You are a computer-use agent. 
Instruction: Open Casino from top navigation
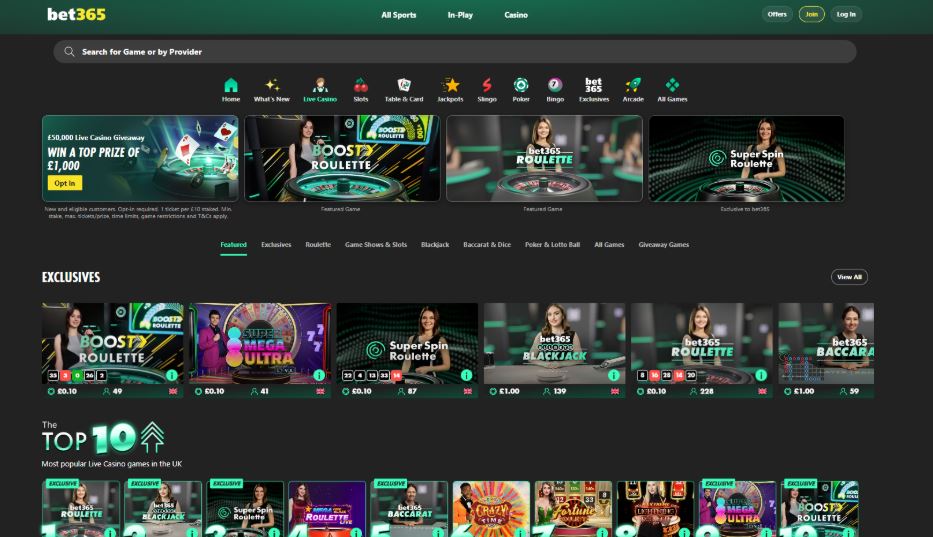coord(516,15)
